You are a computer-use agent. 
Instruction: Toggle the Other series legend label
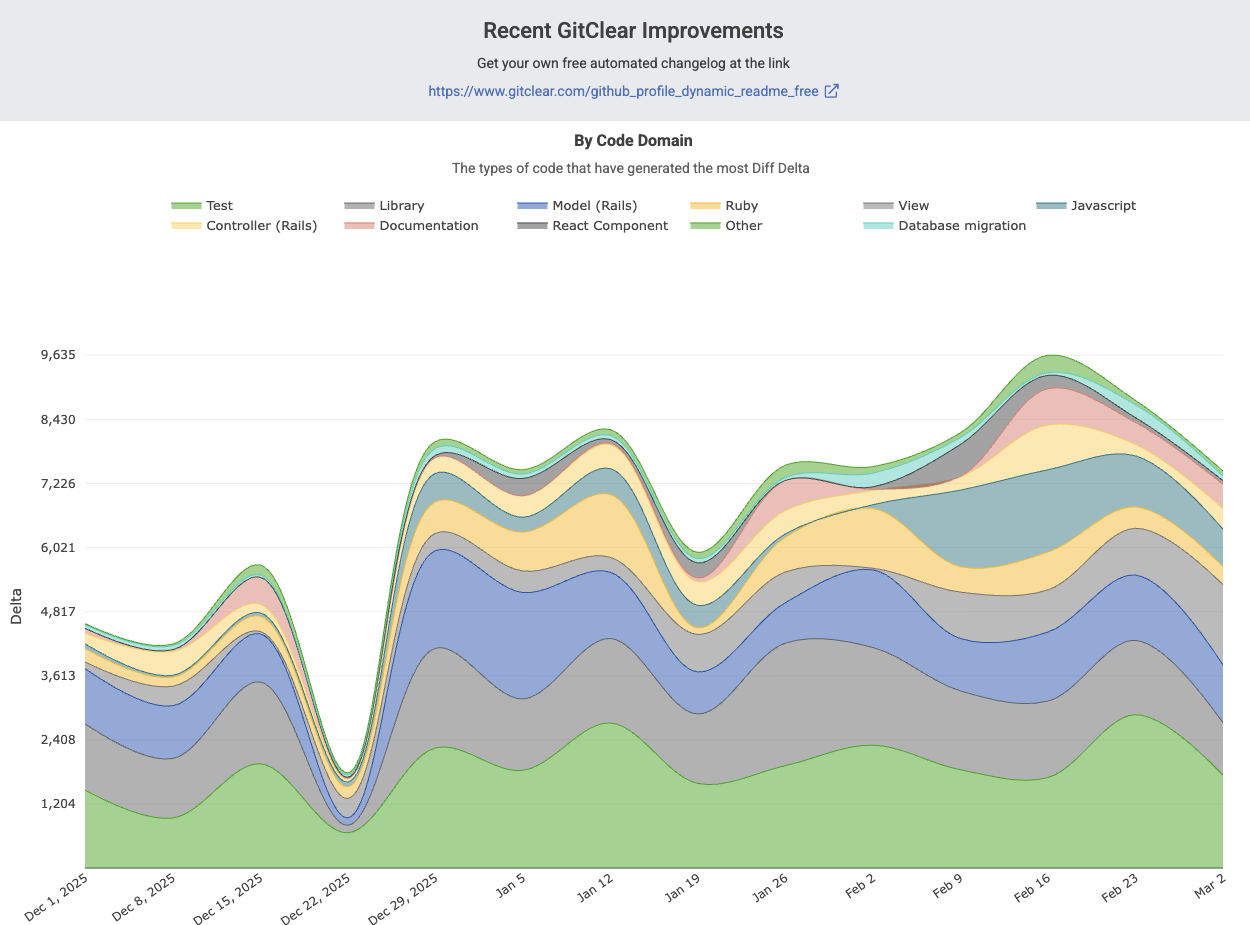(x=743, y=226)
